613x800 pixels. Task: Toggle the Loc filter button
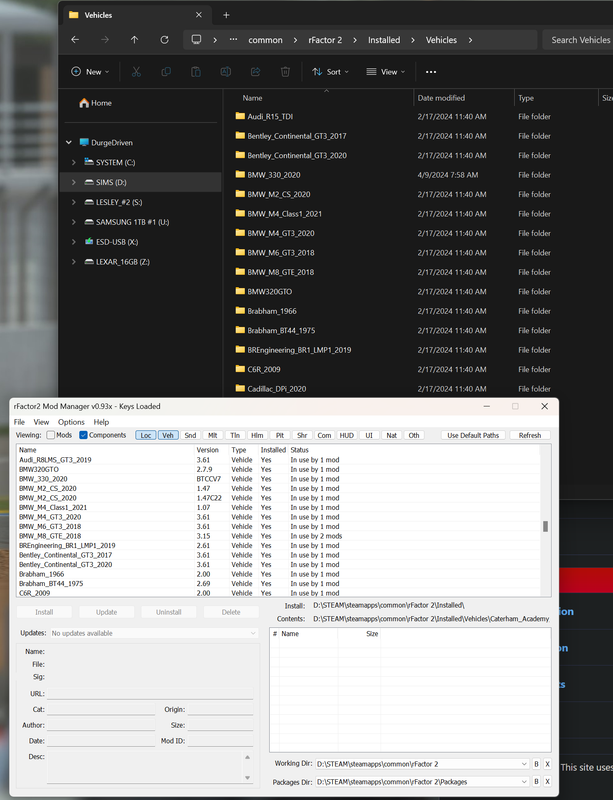(x=146, y=435)
